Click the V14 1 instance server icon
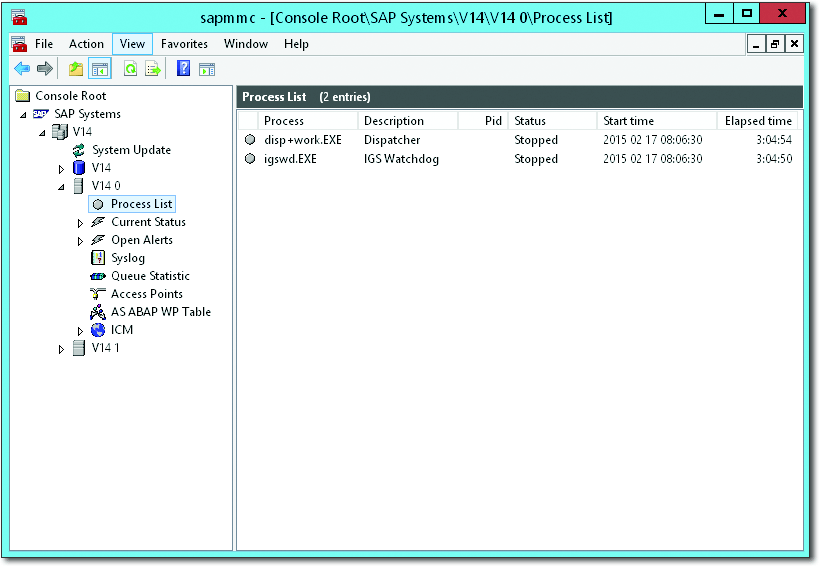The height and width of the screenshot is (566, 819). tap(78, 348)
